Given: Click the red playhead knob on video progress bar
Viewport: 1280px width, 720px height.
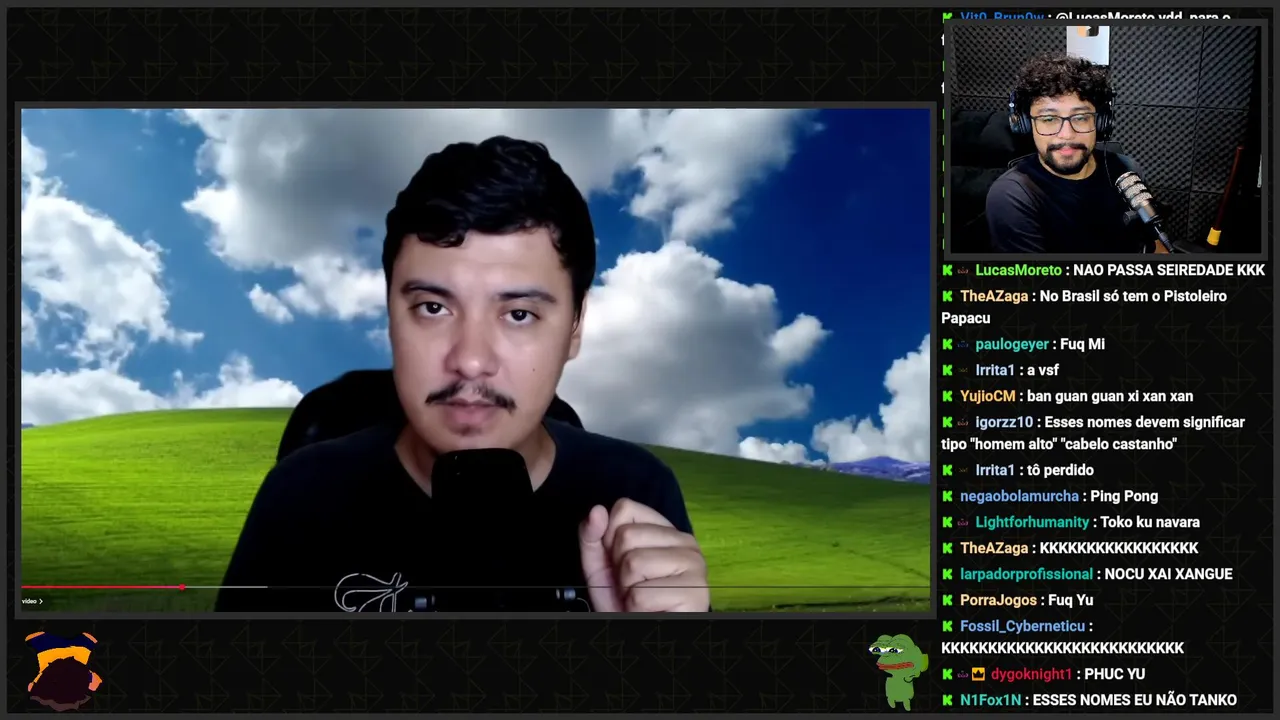Looking at the screenshot, I should tap(182, 587).
